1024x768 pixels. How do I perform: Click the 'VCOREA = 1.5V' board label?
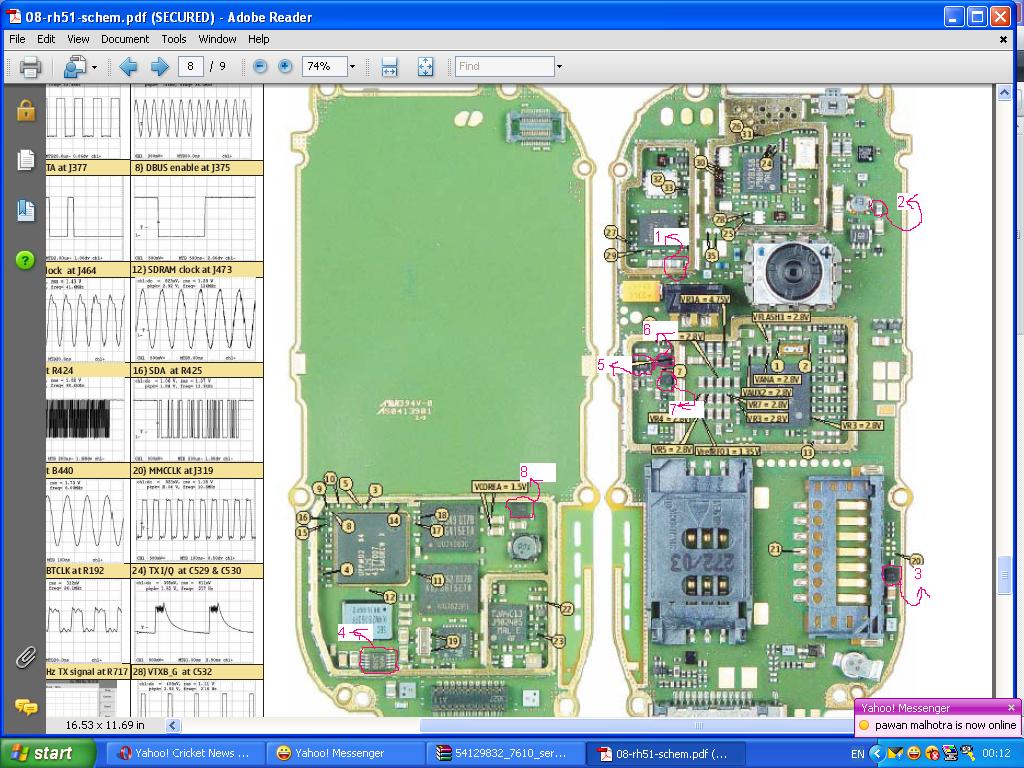[500, 487]
